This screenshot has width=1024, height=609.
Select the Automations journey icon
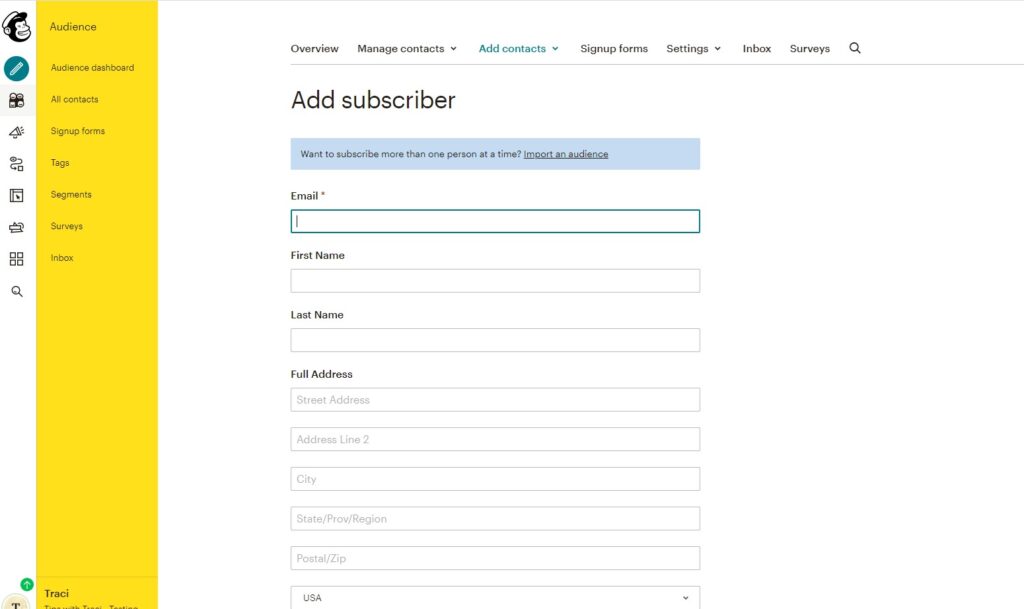16,163
